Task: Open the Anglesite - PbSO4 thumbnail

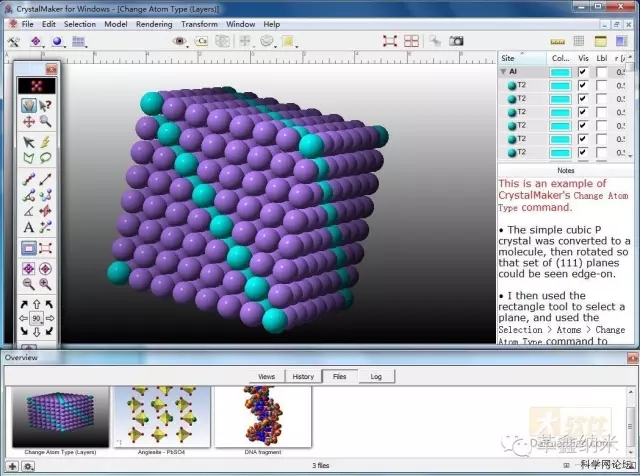Action: point(161,418)
